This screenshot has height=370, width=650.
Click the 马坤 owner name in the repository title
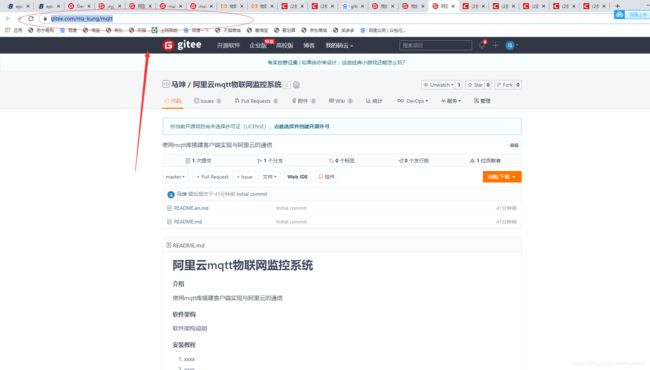click(179, 85)
